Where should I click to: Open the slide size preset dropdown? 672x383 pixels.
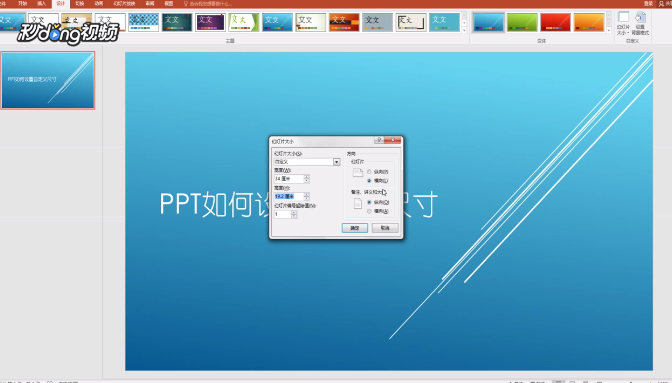click(336, 162)
